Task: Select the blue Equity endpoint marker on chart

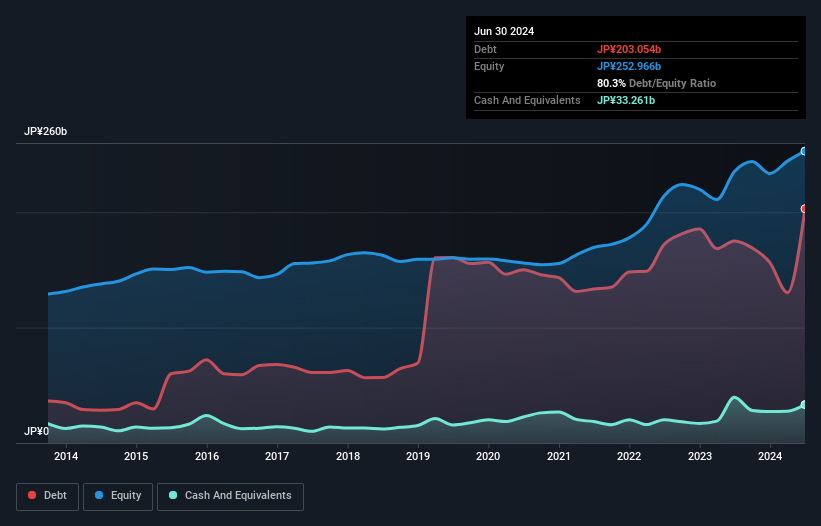Action: tap(804, 151)
